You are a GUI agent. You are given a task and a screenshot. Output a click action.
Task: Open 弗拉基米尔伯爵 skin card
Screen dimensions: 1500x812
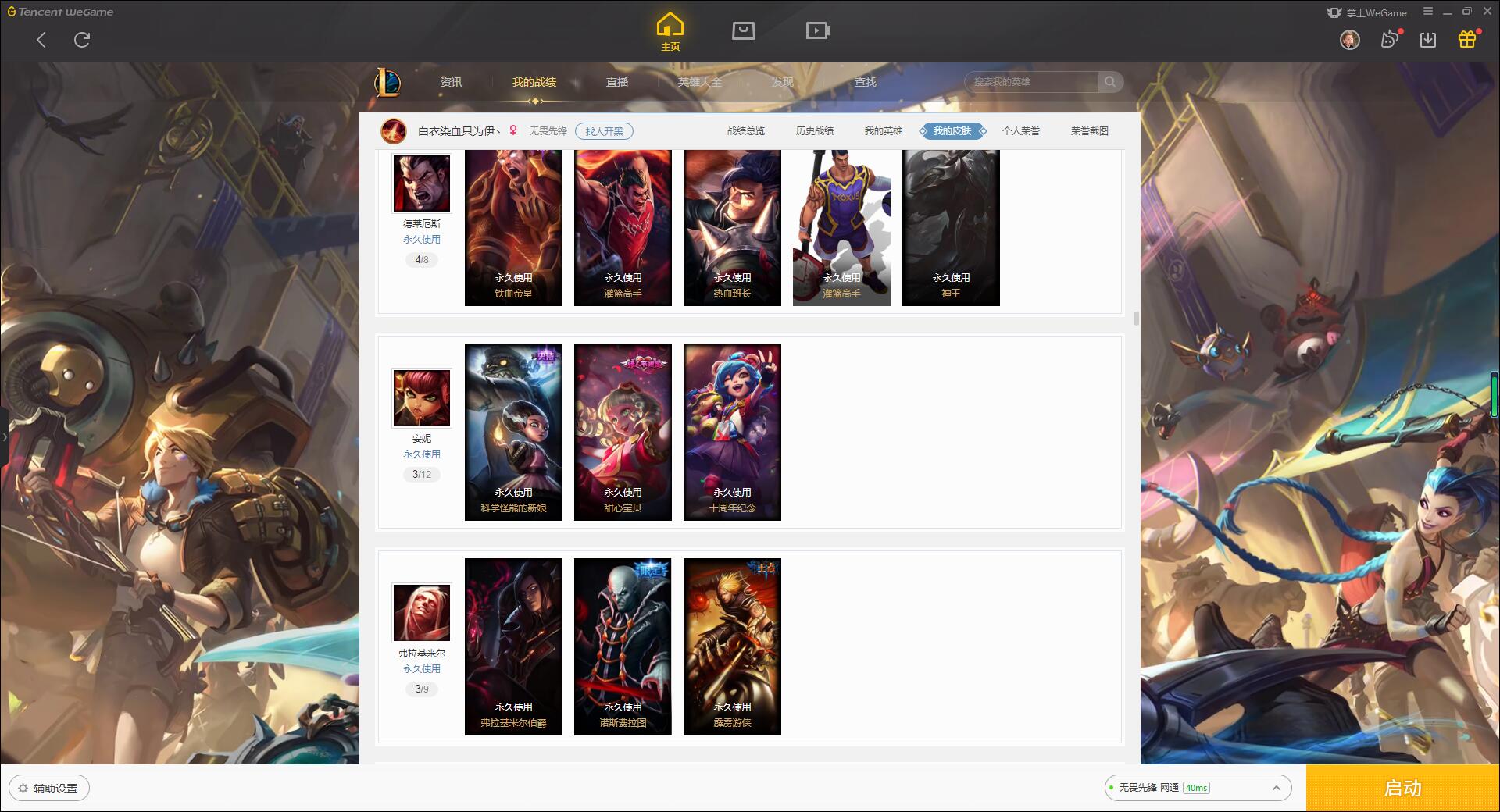click(x=513, y=646)
